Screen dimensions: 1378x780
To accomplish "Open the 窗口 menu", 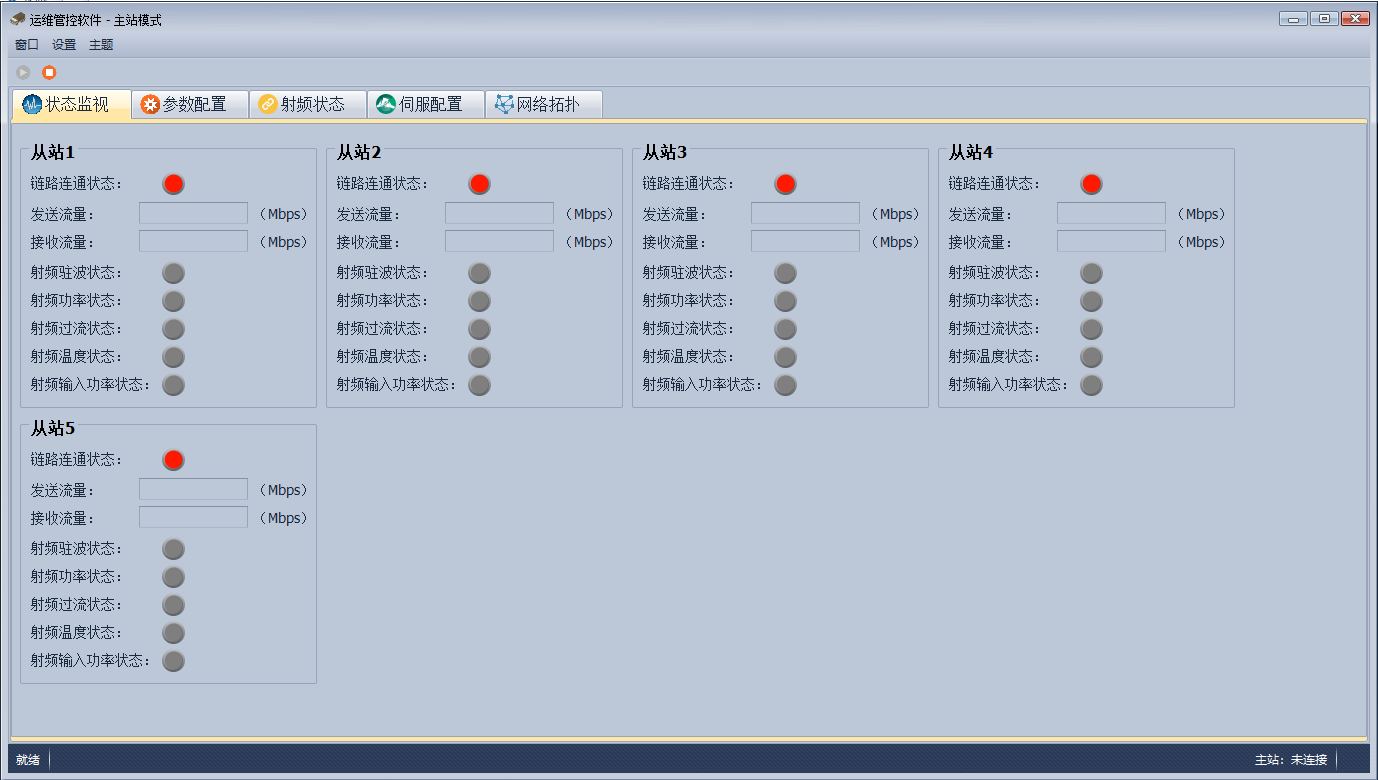I will click(27, 45).
